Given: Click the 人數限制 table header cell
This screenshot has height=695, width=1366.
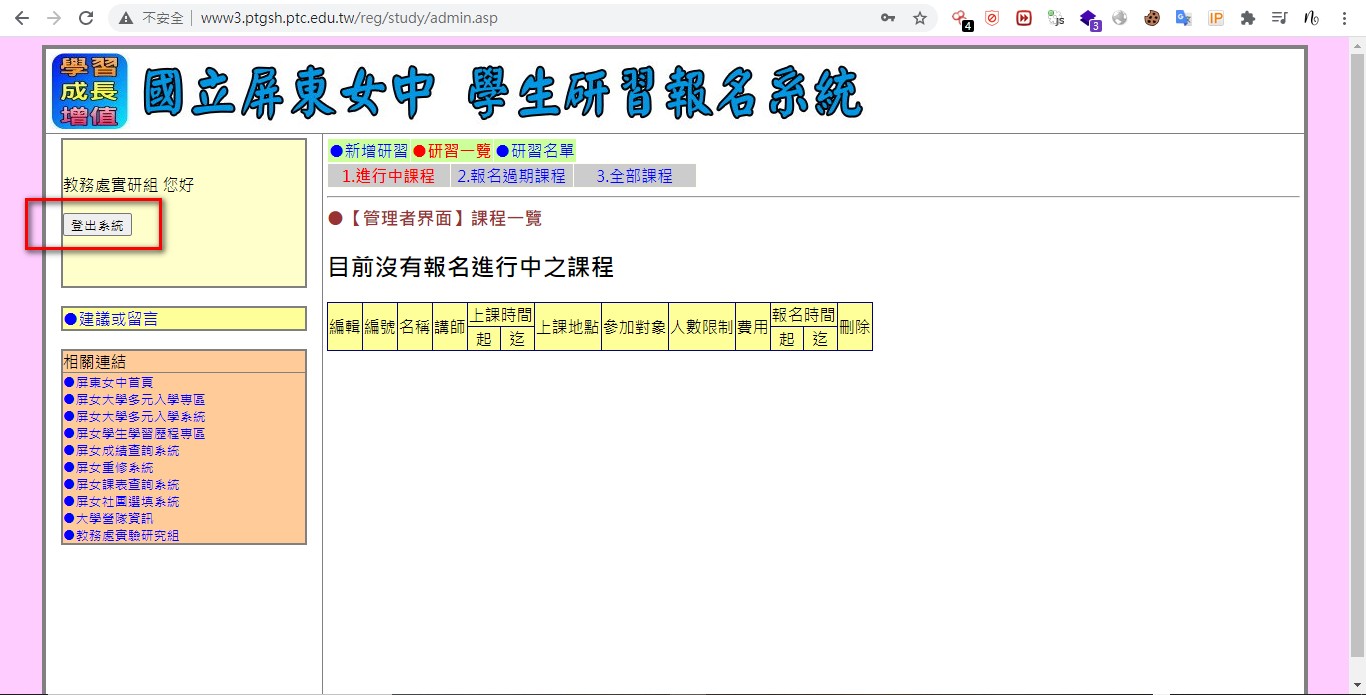Looking at the screenshot, I should click(x=701, y=326).
